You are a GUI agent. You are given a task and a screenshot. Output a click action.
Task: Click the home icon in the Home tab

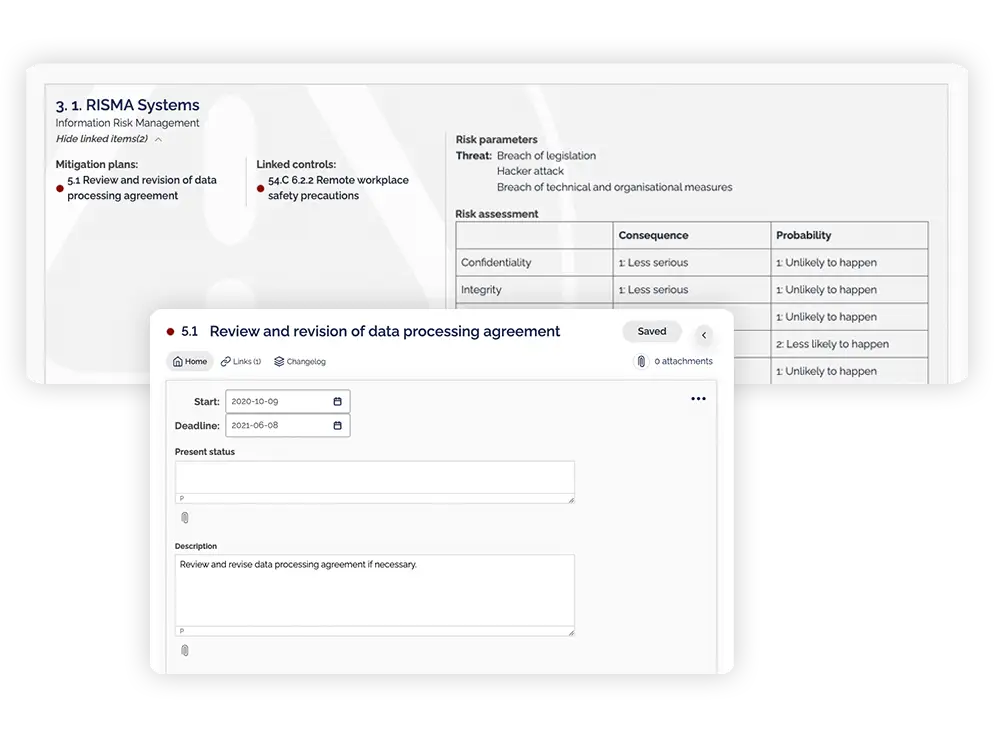(x=178, y=362)
